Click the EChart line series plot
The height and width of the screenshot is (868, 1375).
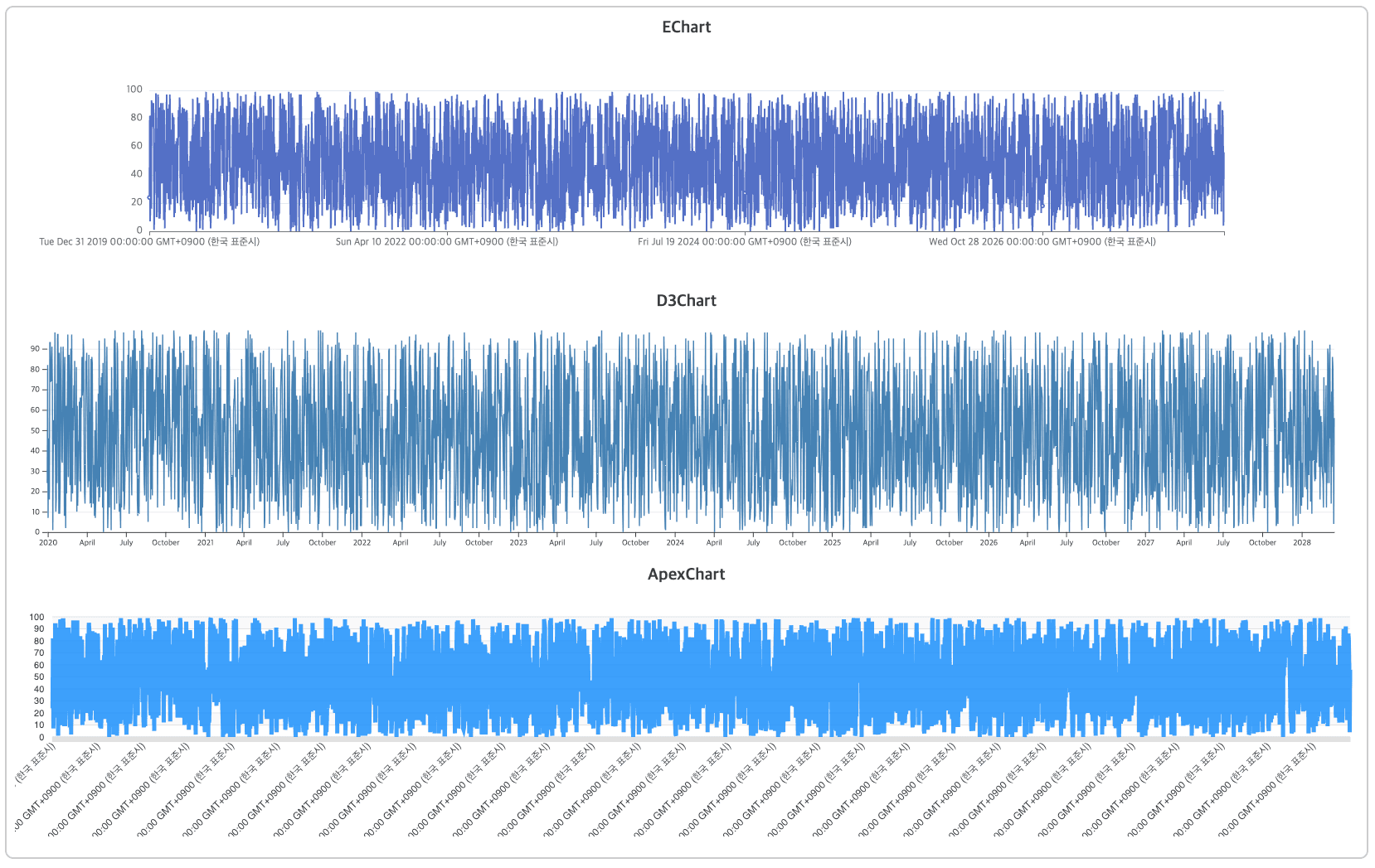pyautogui.click(x=687, y=161)
